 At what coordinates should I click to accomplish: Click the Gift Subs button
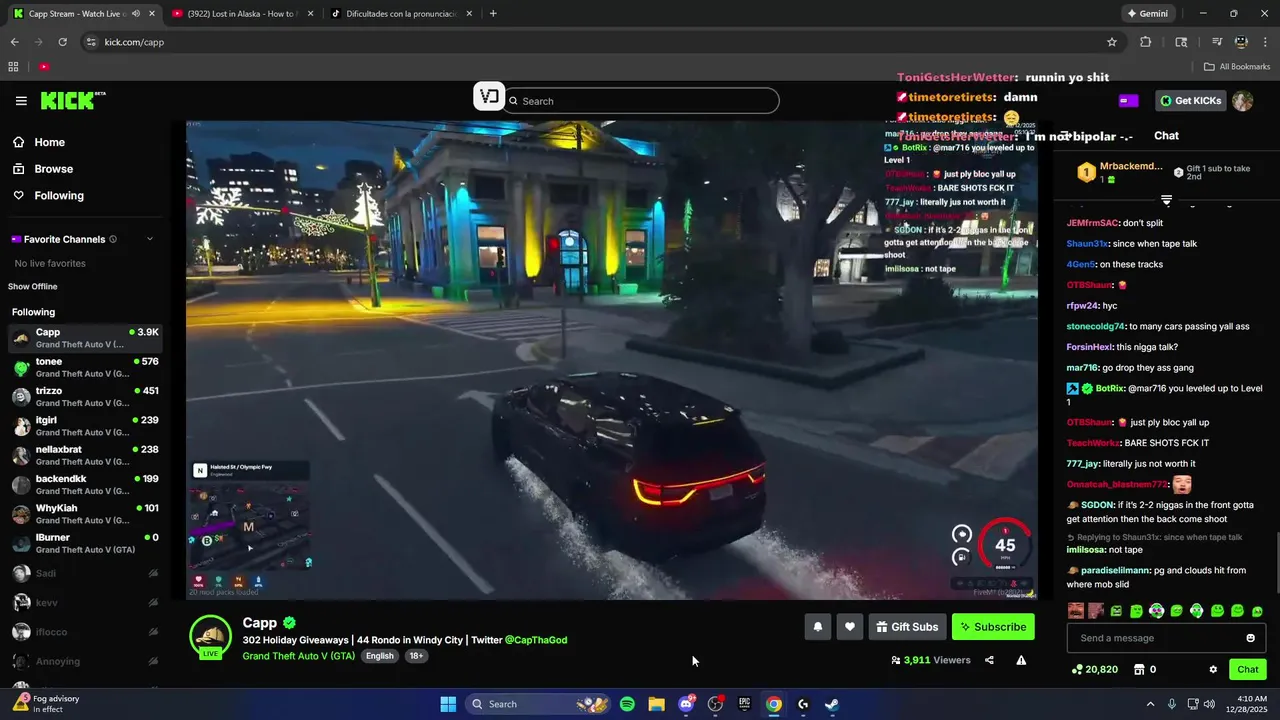click(x=907, y=627)
